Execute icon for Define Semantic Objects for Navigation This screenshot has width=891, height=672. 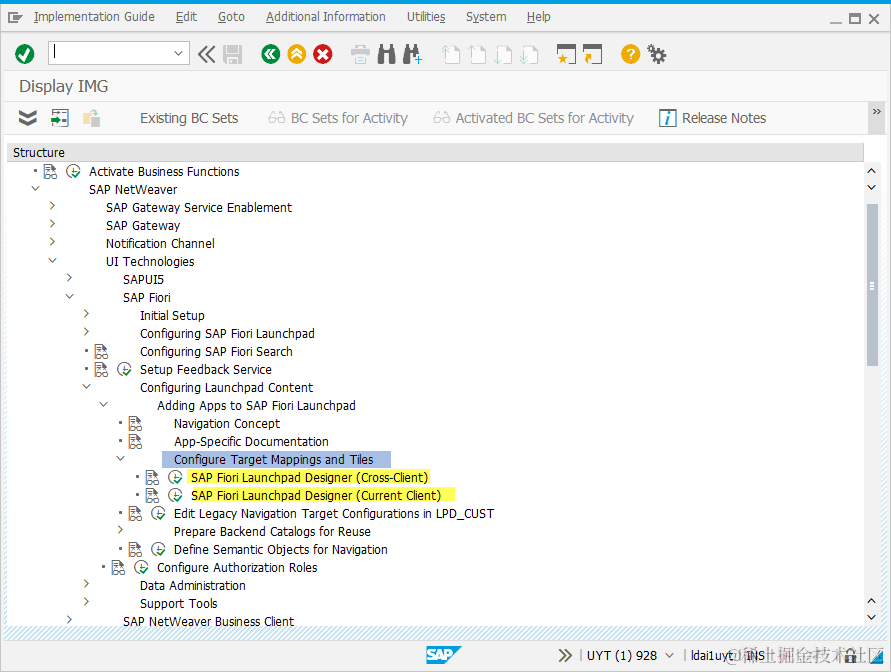pos(159,550)
